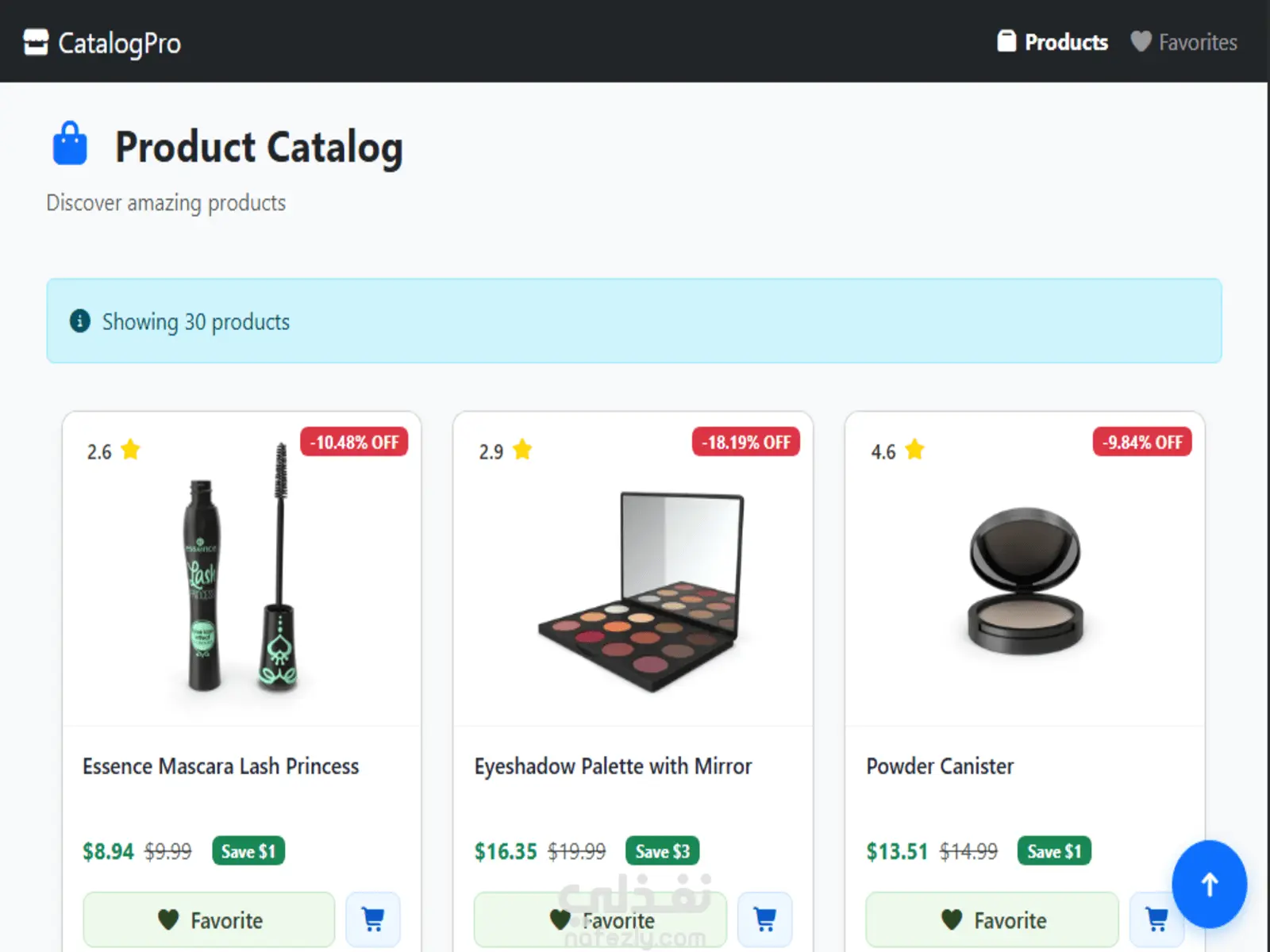The height and width of the screenshot is (952, 1270).
Task: Open the Powder Canister product title
Action: pos(940,766)
